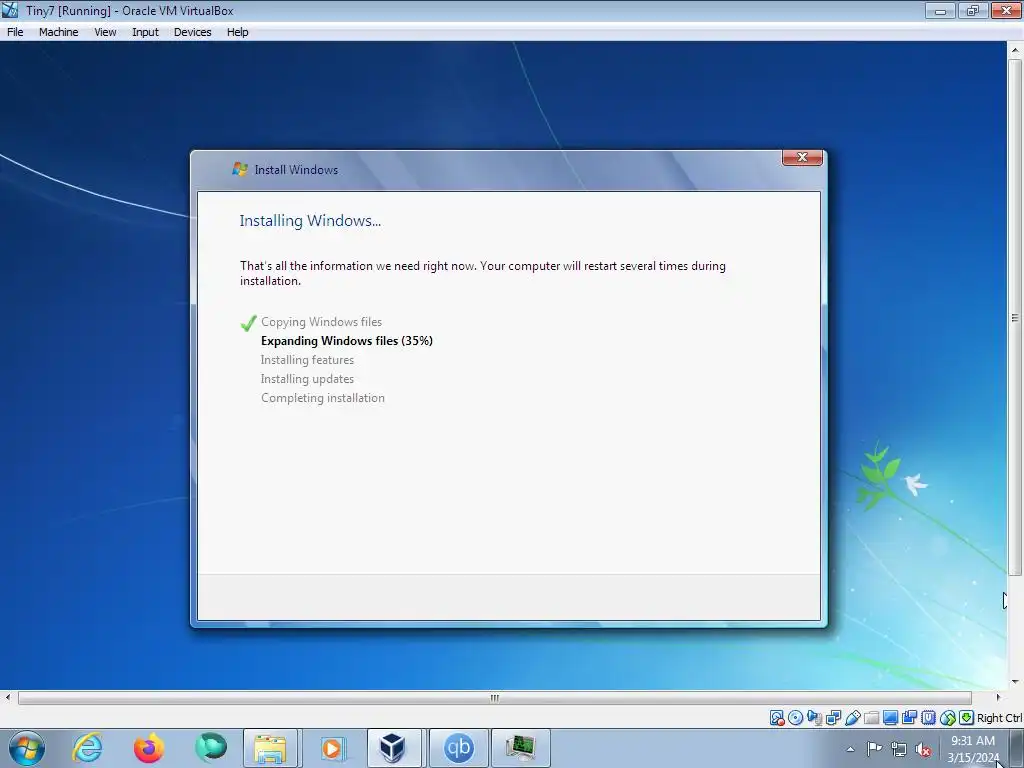1024x768 pixels.
Task: Launch Firefox from the taskbar
Action: [x=149, y=748]
